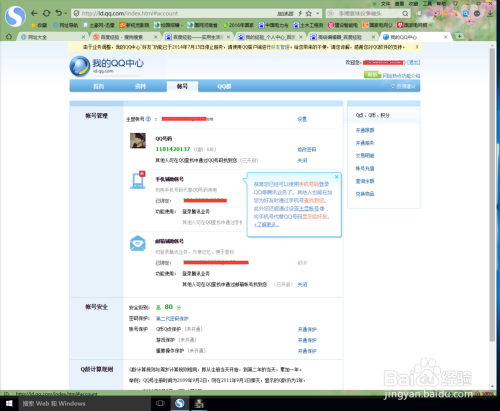Click the Sogou browser taskbar icon
This screenshot has width=500, height=411.
click(180, 404)
